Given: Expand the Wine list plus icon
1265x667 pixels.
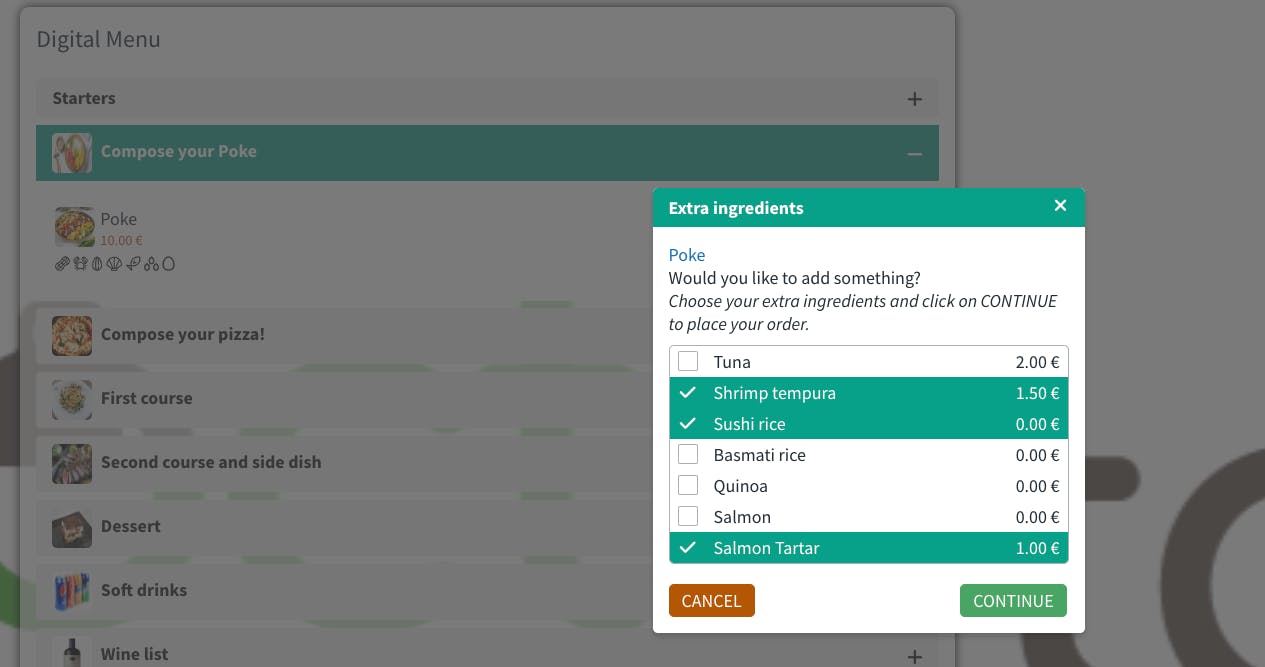Looking at the screenshot, I should (914, 656).
